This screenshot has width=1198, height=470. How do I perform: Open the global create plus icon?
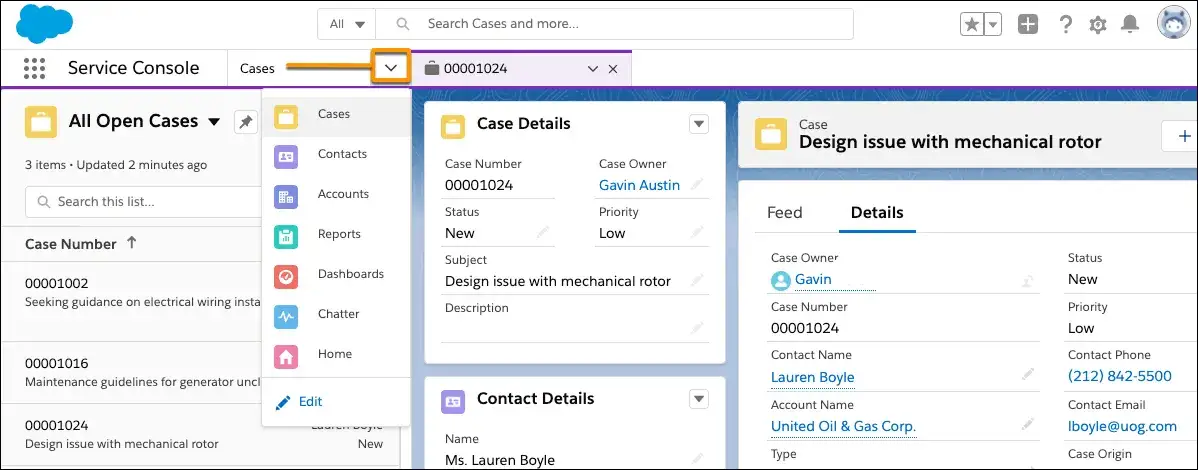click(1028, 24)
